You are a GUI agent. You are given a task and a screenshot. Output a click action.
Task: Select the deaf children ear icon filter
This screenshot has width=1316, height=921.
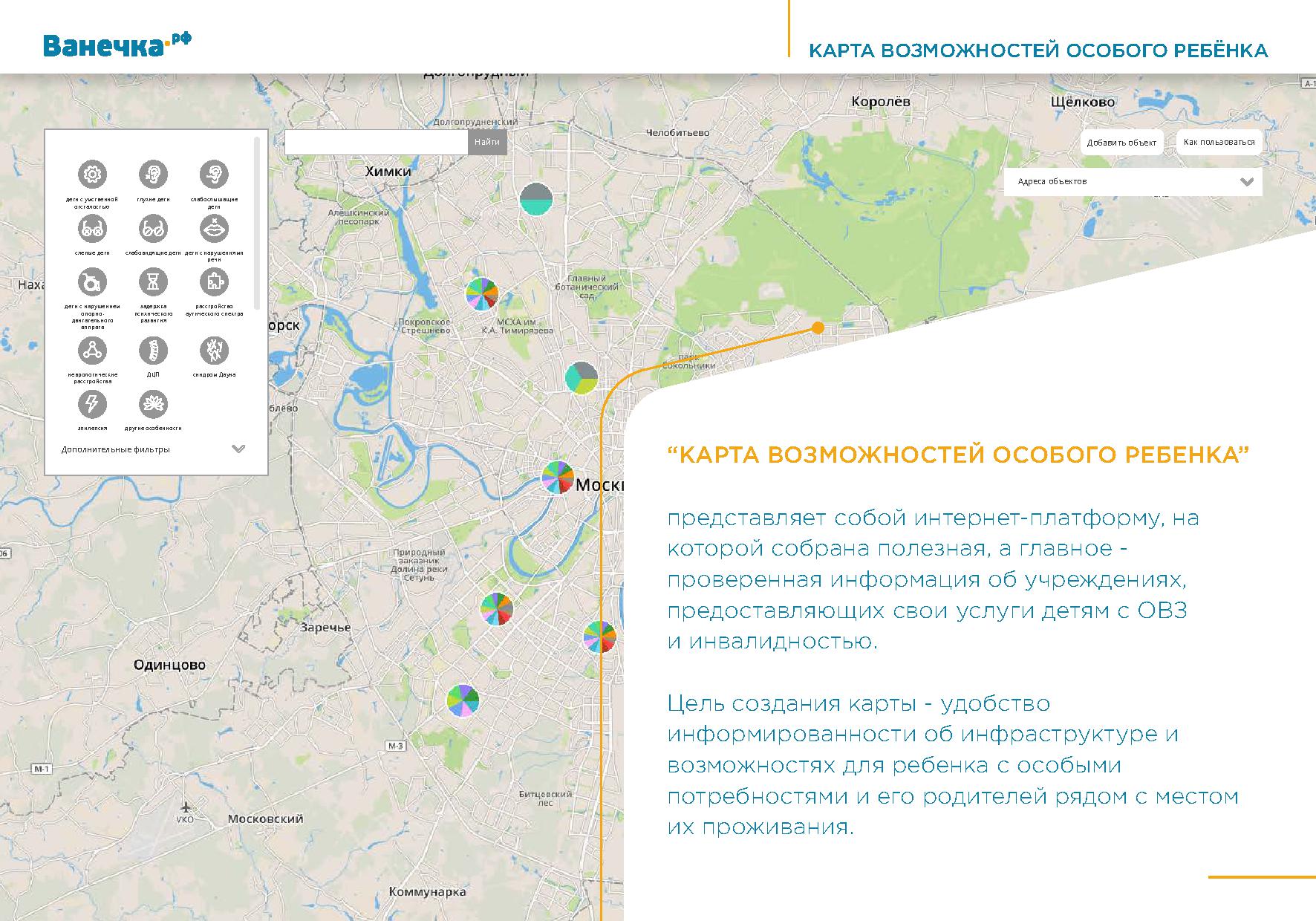click(153, 175)
